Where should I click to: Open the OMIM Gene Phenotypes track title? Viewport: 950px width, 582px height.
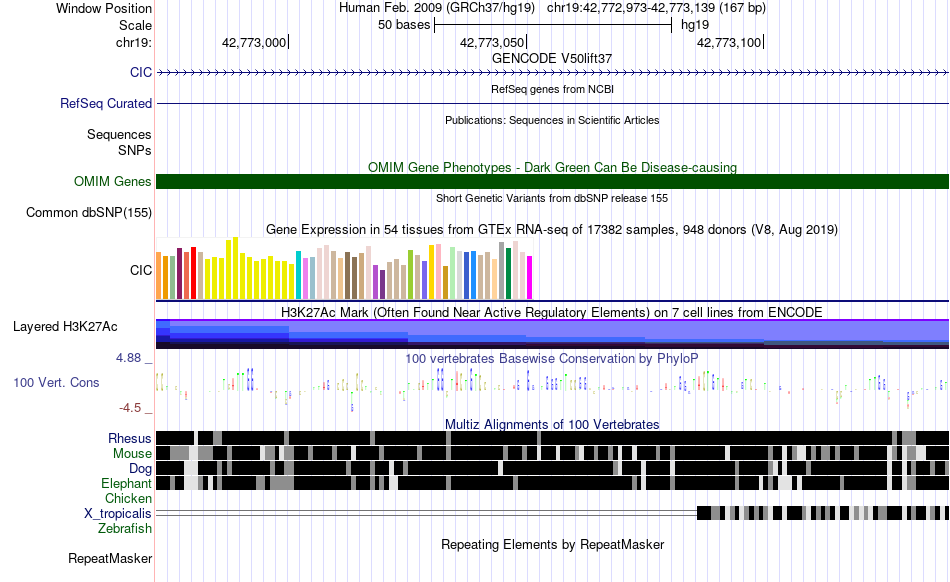[x=552, y=167]
